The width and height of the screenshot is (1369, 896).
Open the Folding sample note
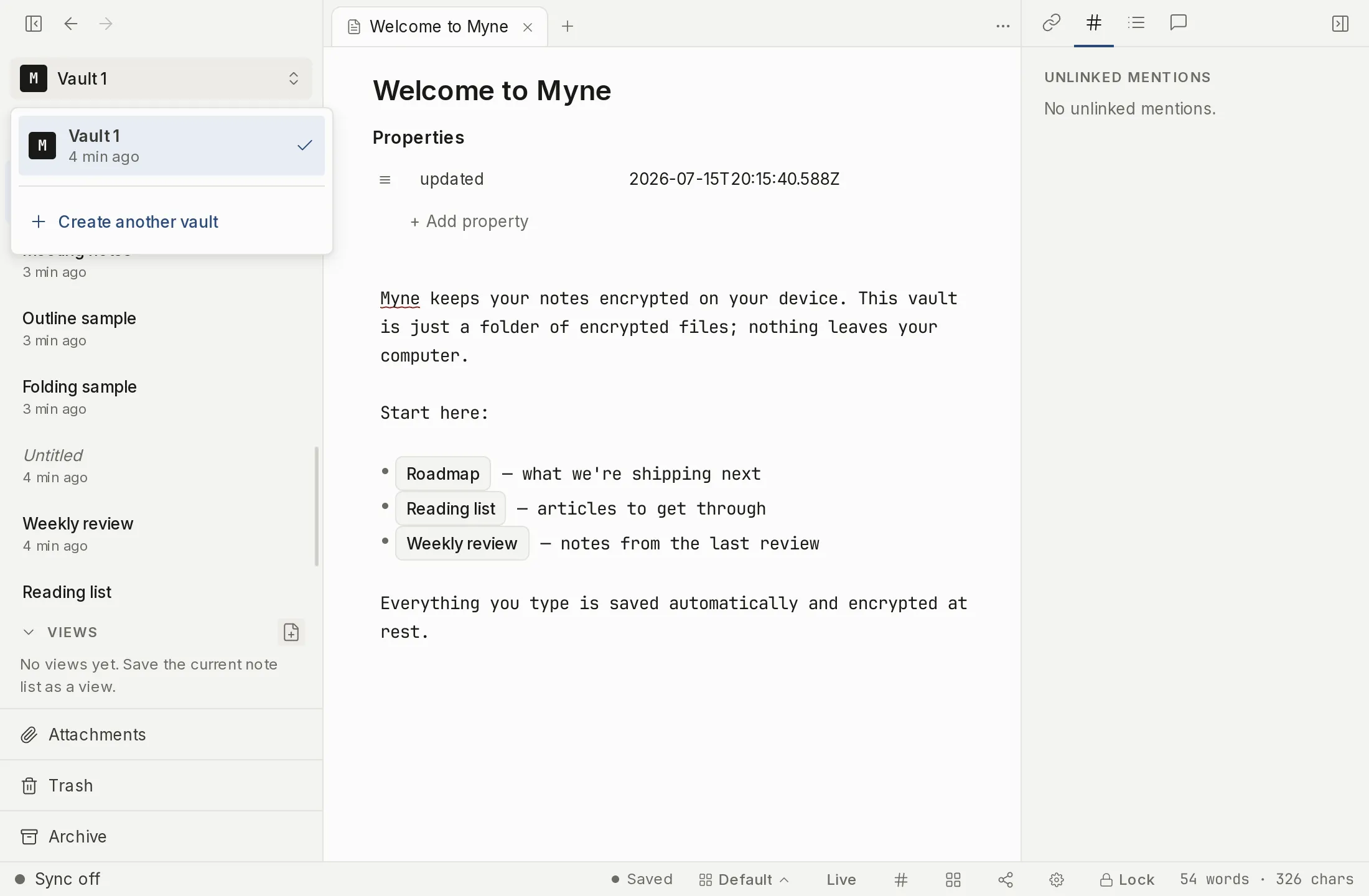tap(161, 397)
